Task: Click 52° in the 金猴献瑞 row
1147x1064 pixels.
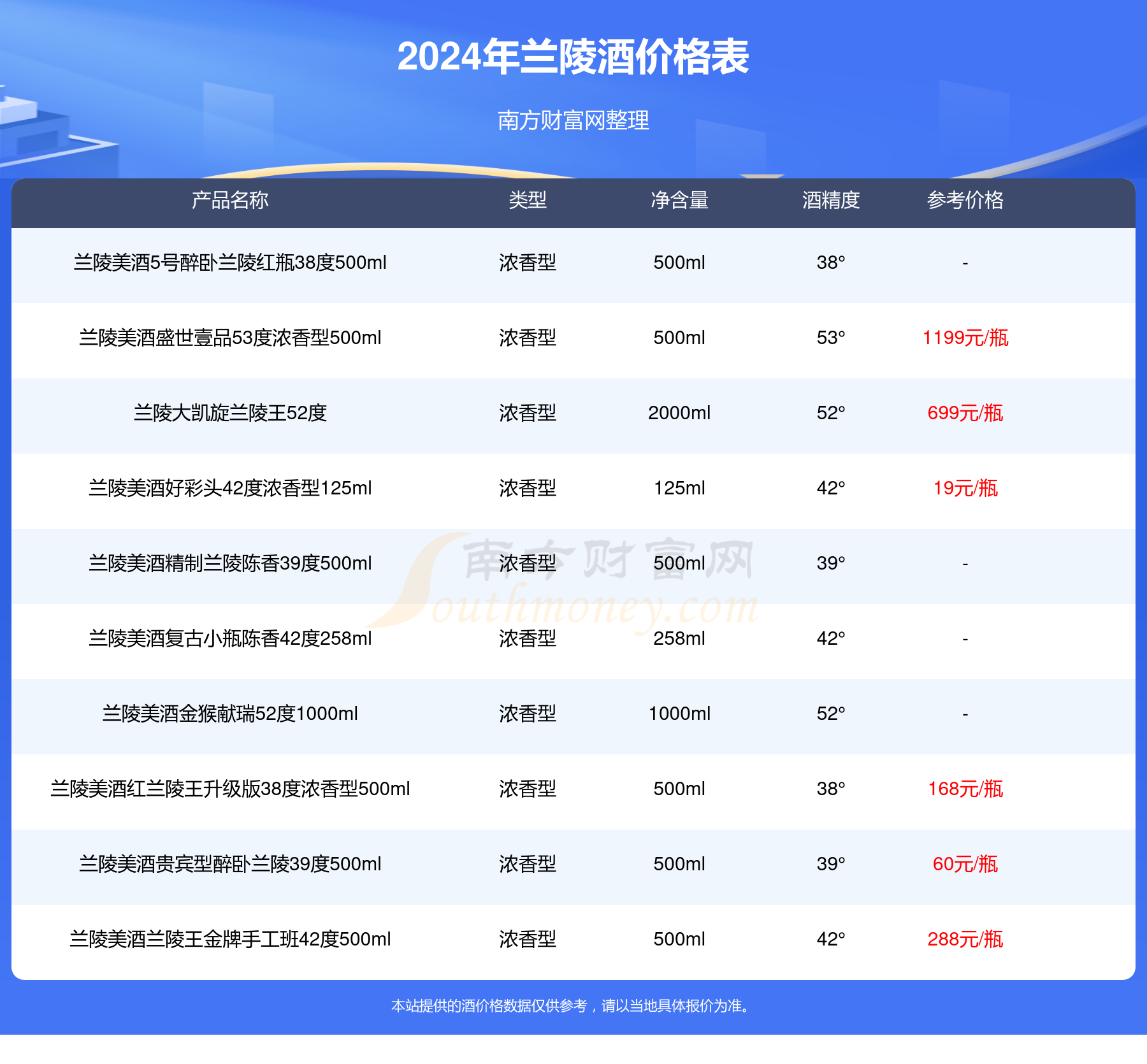Action: pyautogui.click(x=831, y=714)
